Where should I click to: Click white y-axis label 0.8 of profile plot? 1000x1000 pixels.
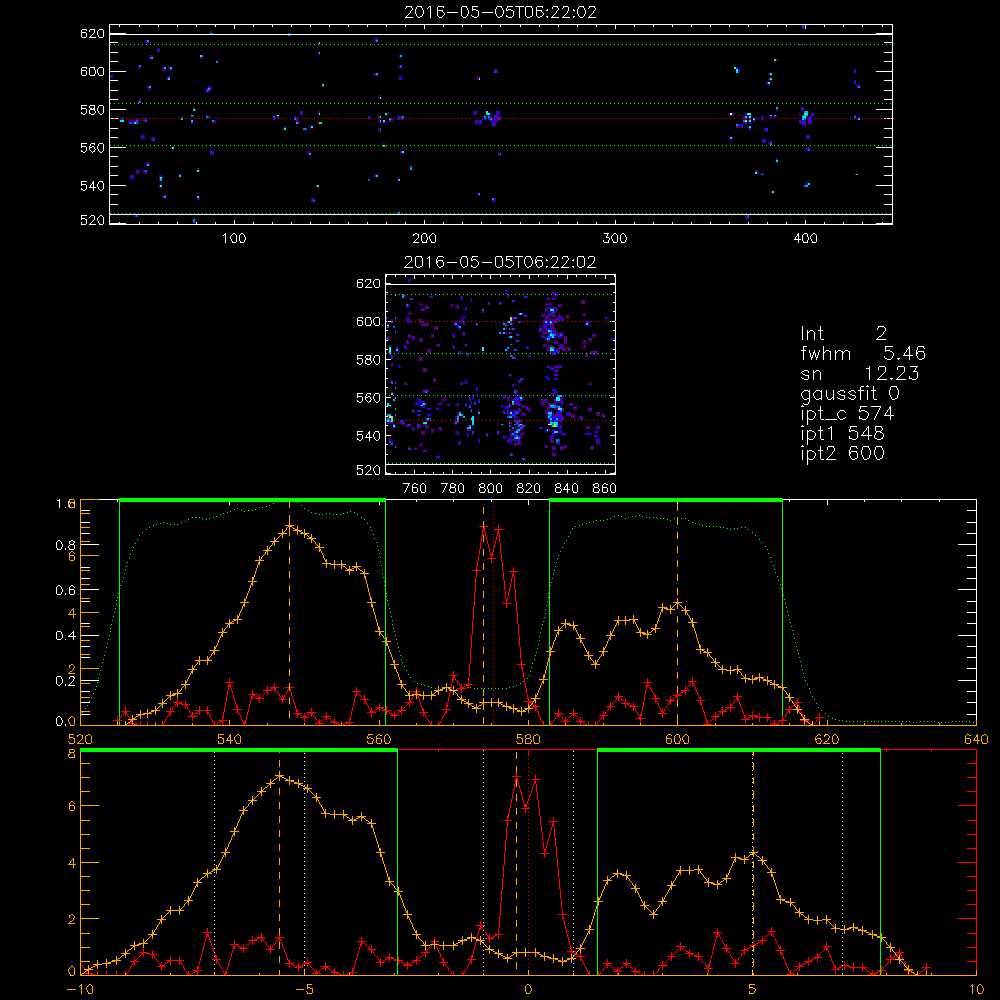pyautogui.click(x=65, y=545)
